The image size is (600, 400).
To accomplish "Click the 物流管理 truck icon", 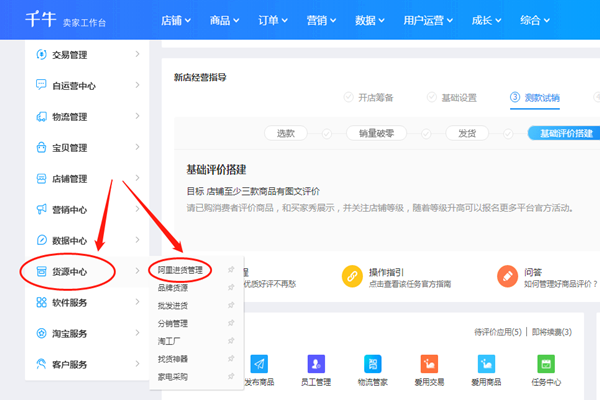I will pos(41,116).
